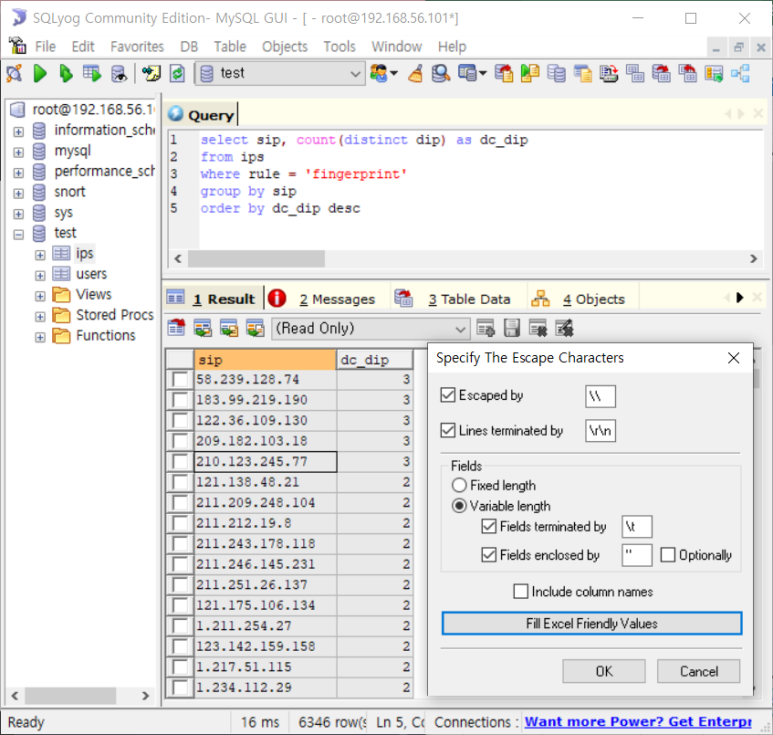
Task: Click the green Execute Query play icon
Action: (40, 74)
